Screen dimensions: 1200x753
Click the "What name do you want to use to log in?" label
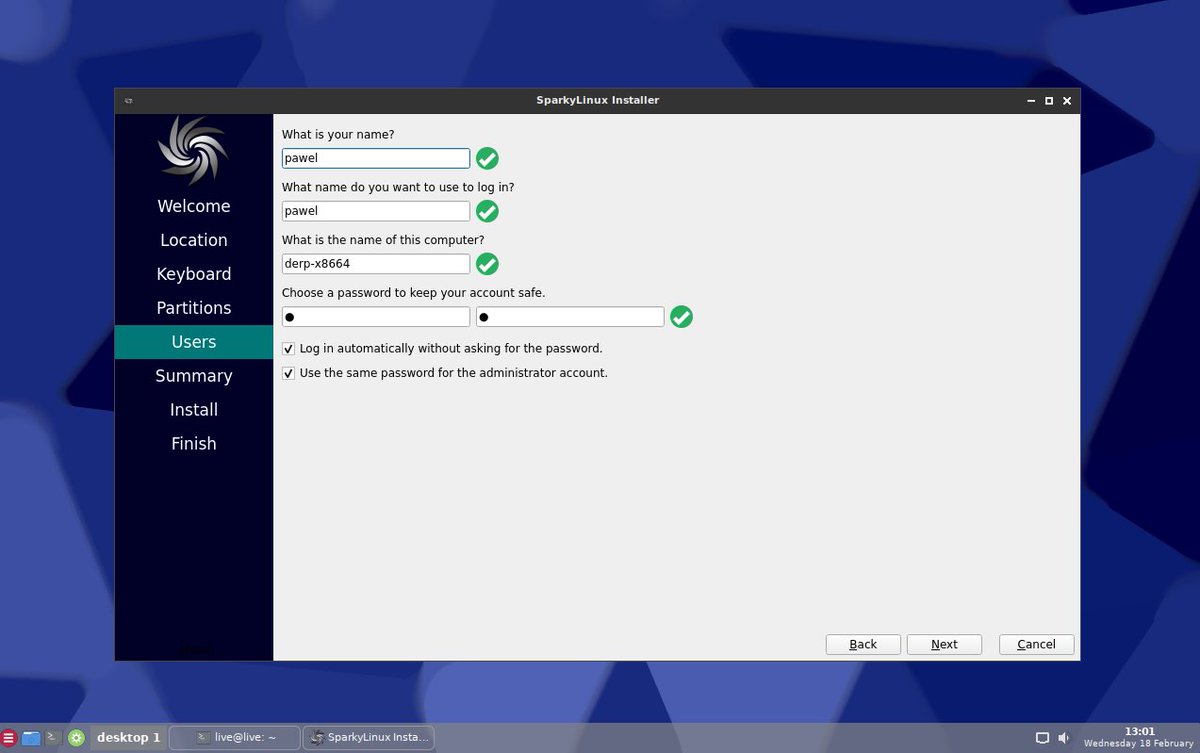click(x=398, y=187)
